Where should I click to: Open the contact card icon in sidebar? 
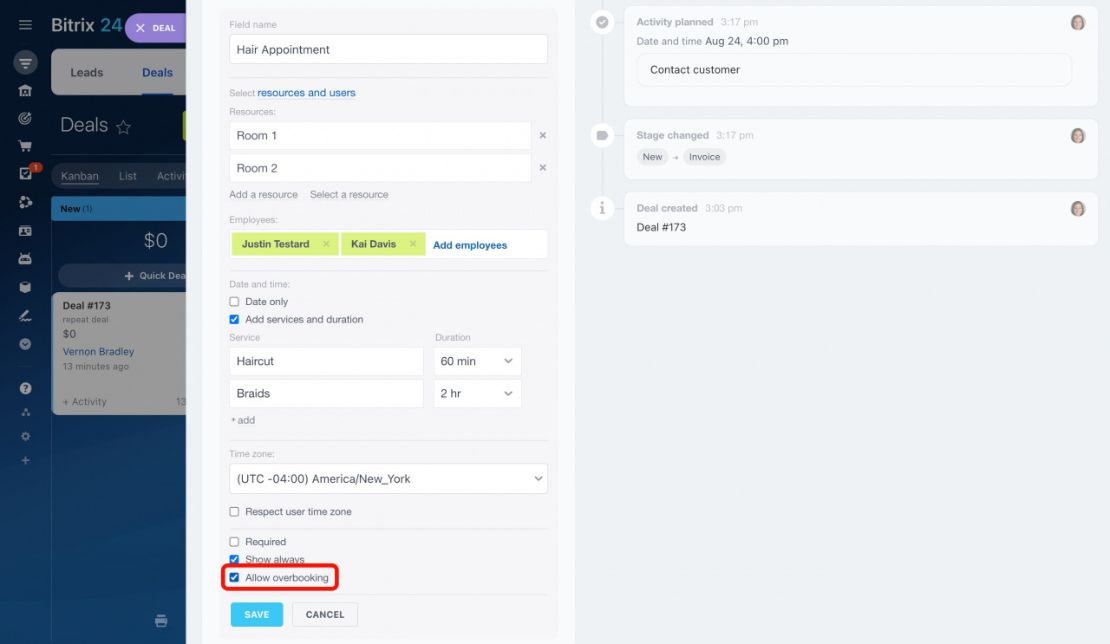[25, 231]
